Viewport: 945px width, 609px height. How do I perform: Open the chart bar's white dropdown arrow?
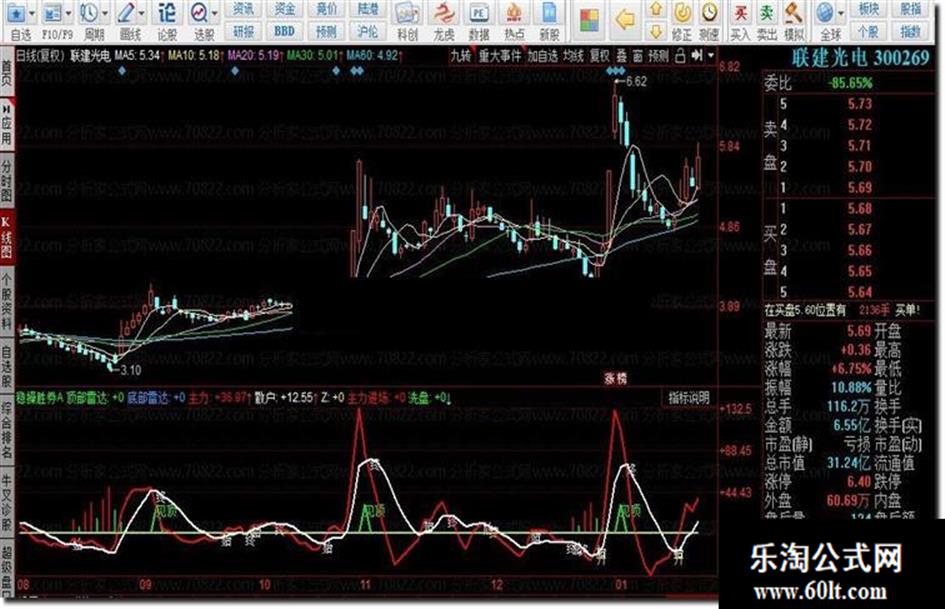click(711, 56)
